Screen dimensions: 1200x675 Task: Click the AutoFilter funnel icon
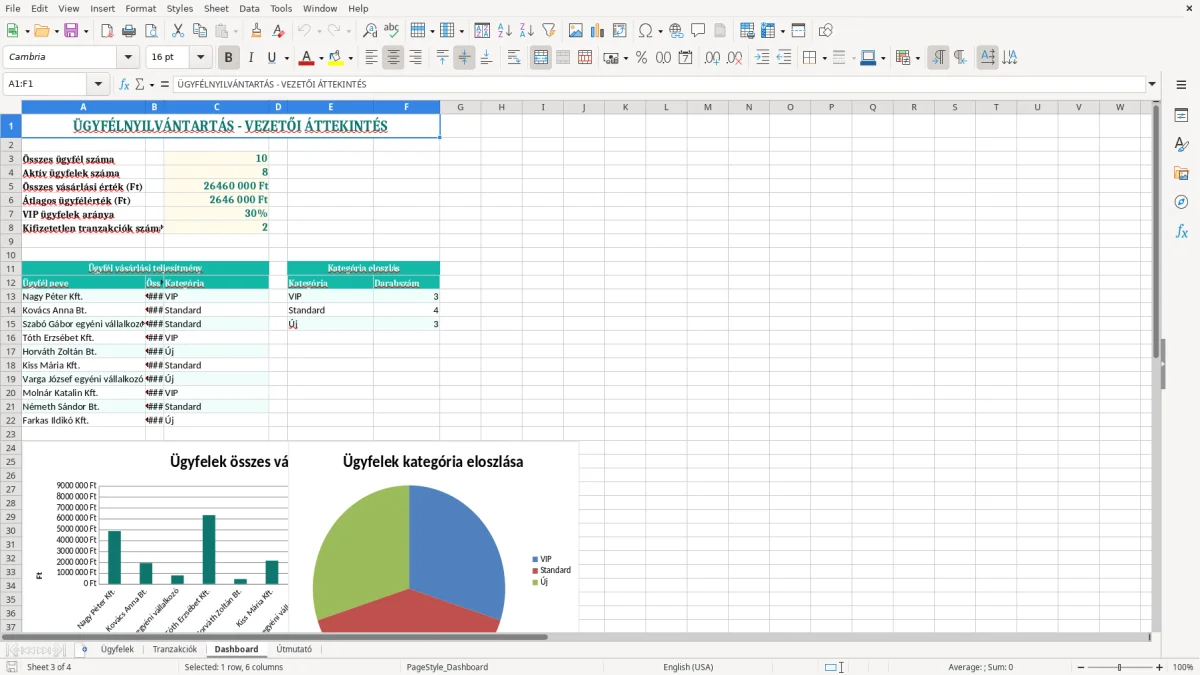point(548,31)
